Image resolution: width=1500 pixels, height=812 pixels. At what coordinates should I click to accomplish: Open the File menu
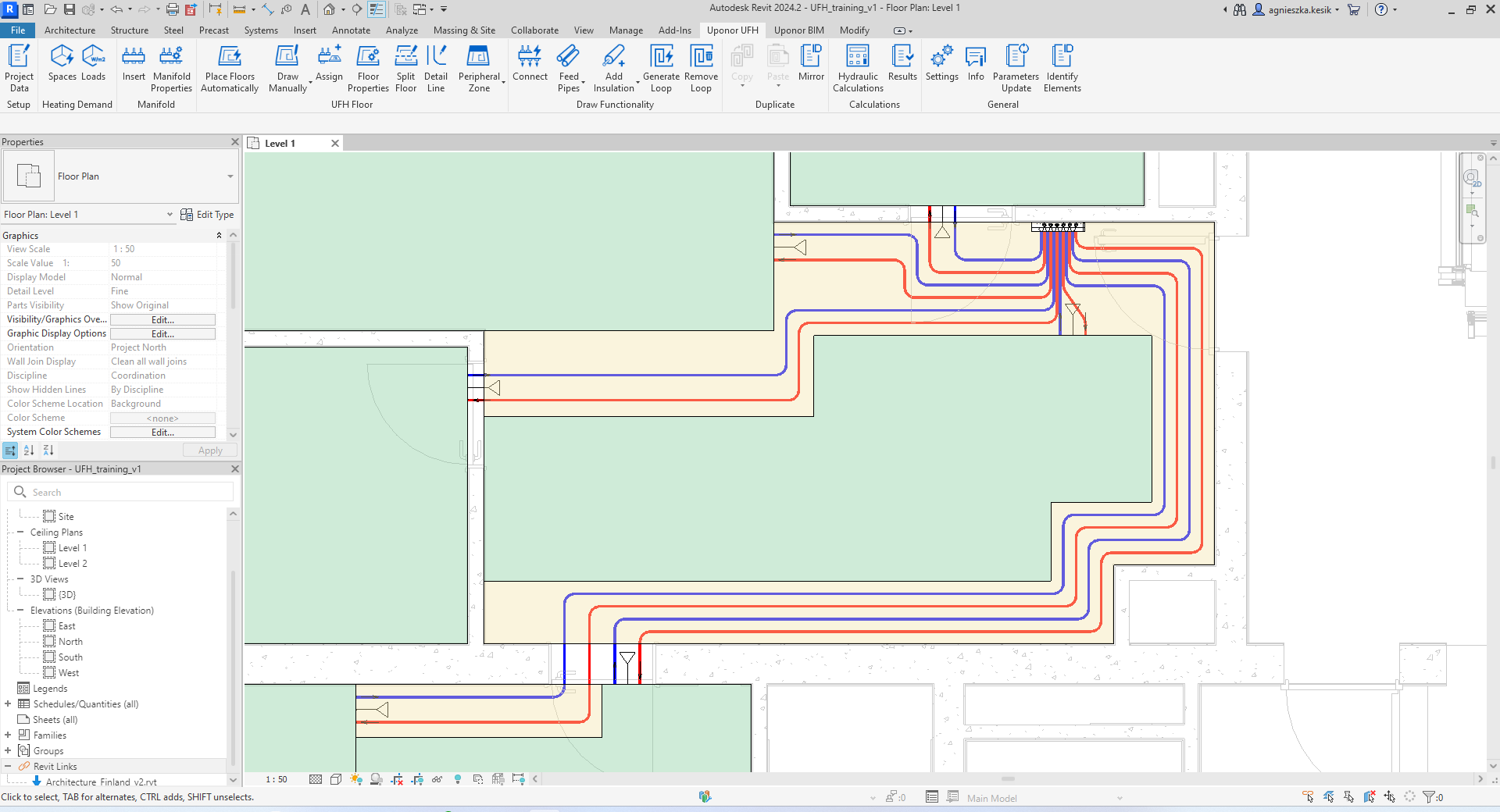point(18,30)
